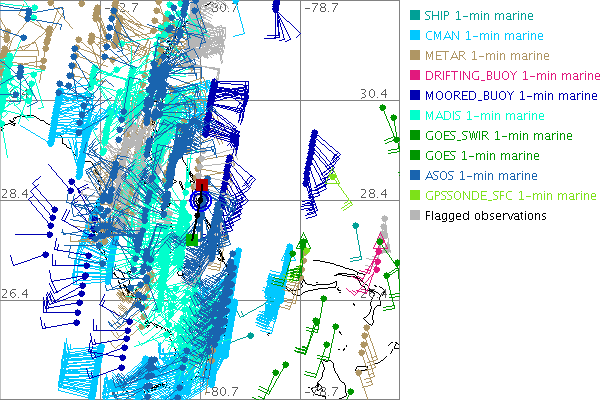This screenshot has width=600, height=400.
Task: Click the gray Flagged observations swatch
Action: coord(415,216)
